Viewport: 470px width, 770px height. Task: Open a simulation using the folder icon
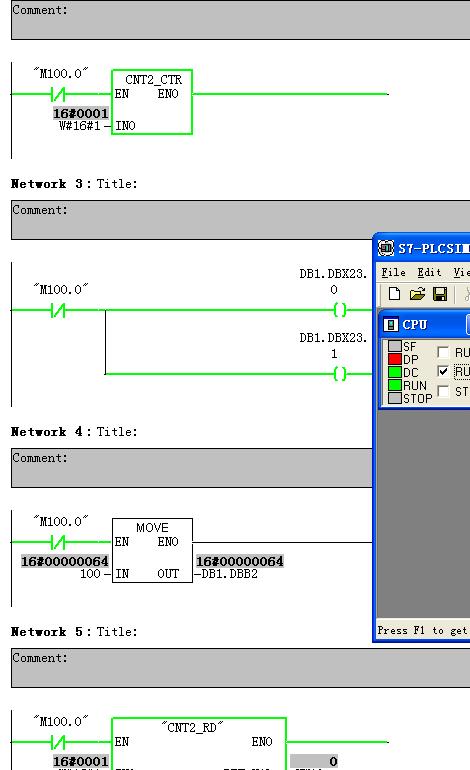[x=417, y=294]
